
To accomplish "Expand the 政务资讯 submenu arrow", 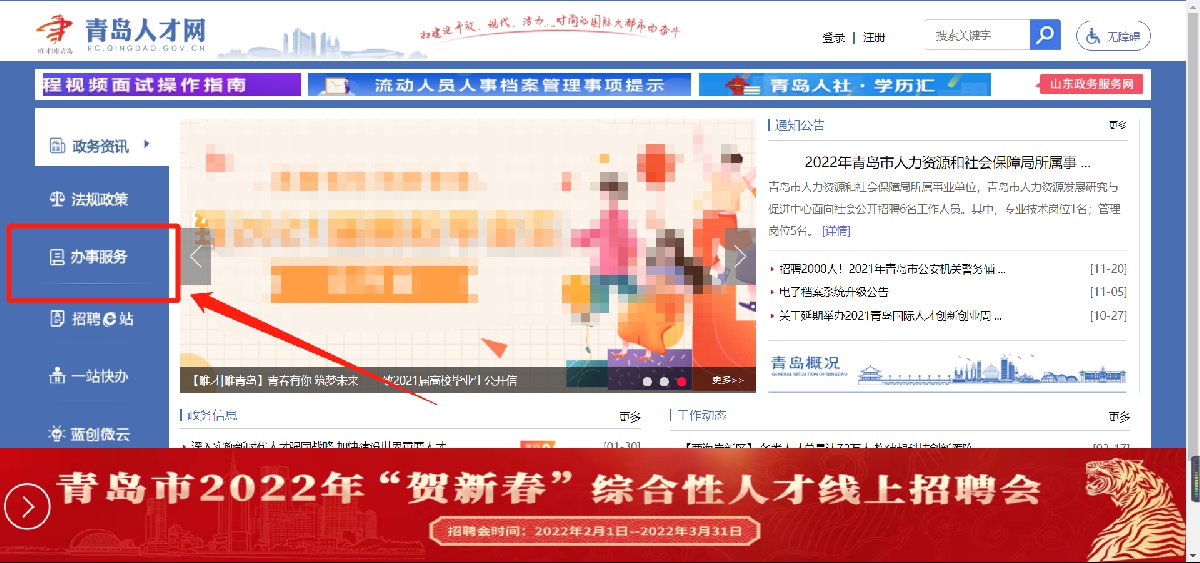I will [146, 145].
